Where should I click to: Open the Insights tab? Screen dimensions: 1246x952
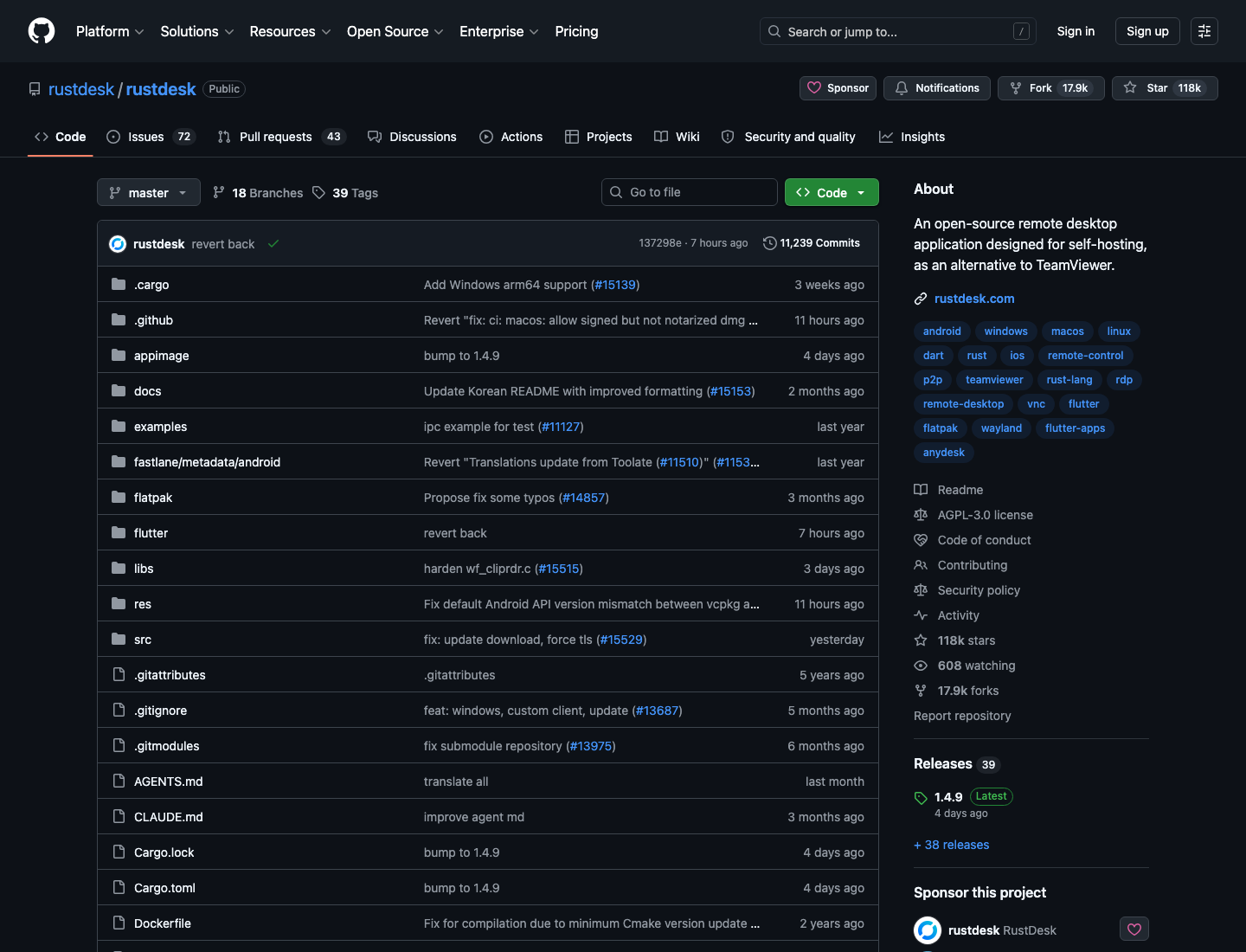click(x=912, y=137)
